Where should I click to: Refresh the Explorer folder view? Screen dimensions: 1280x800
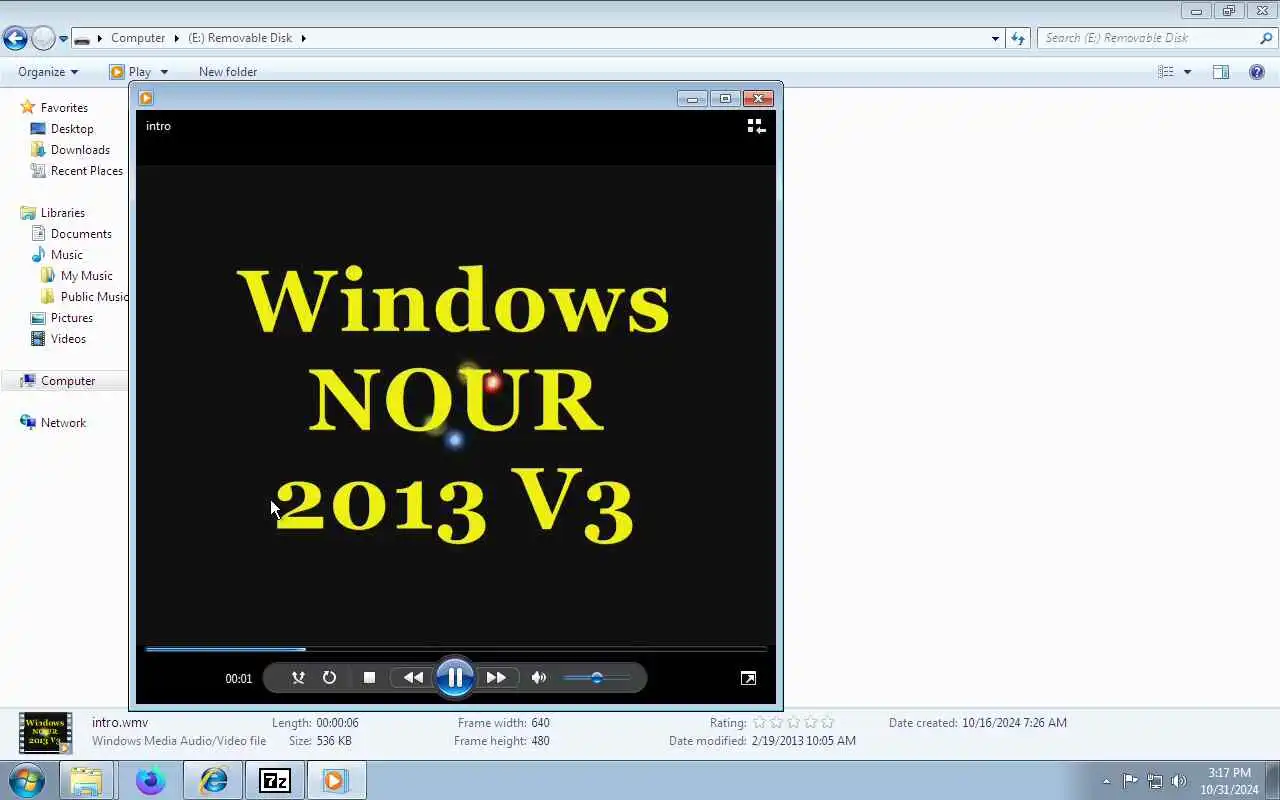(x=1018, y=38)
